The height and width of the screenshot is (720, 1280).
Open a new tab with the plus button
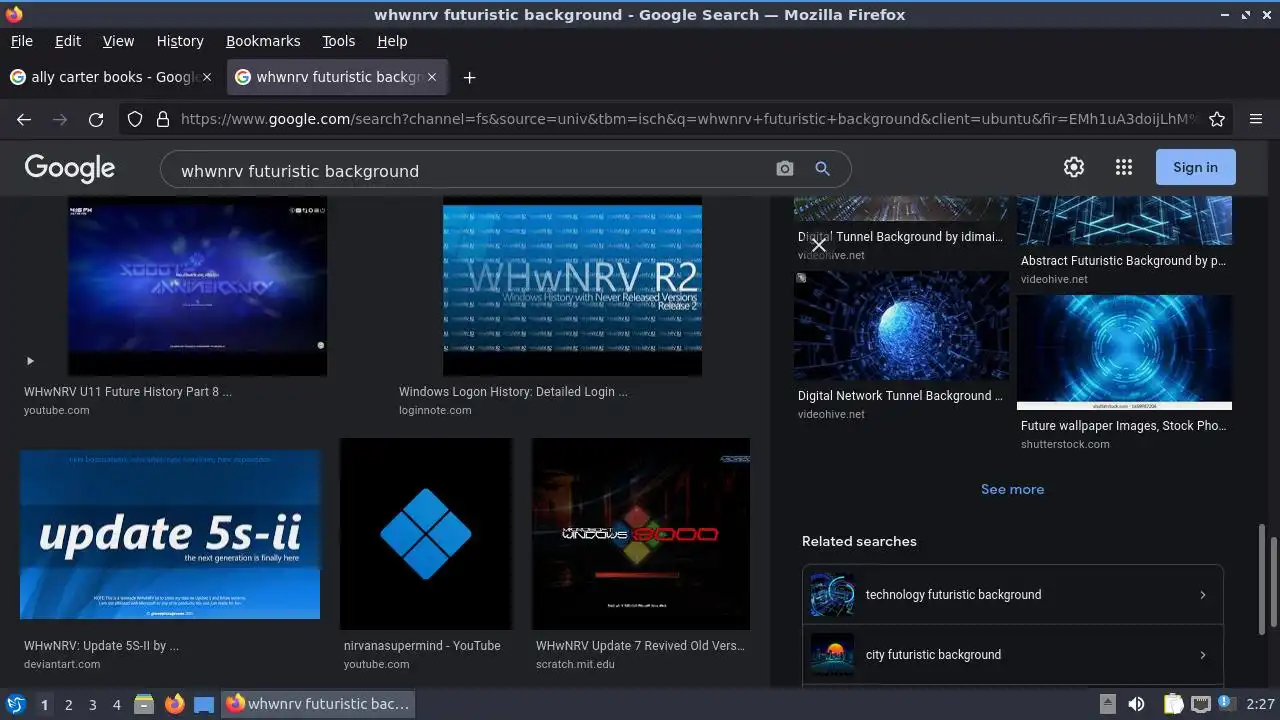(x=469, y=77)
